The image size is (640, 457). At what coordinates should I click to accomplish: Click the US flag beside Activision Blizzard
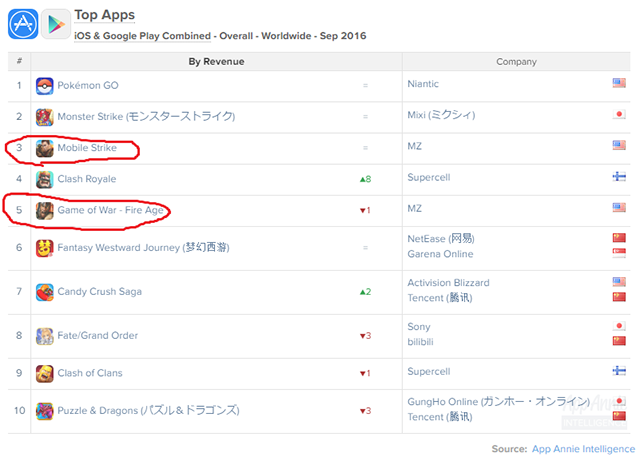tap(619, 282)
